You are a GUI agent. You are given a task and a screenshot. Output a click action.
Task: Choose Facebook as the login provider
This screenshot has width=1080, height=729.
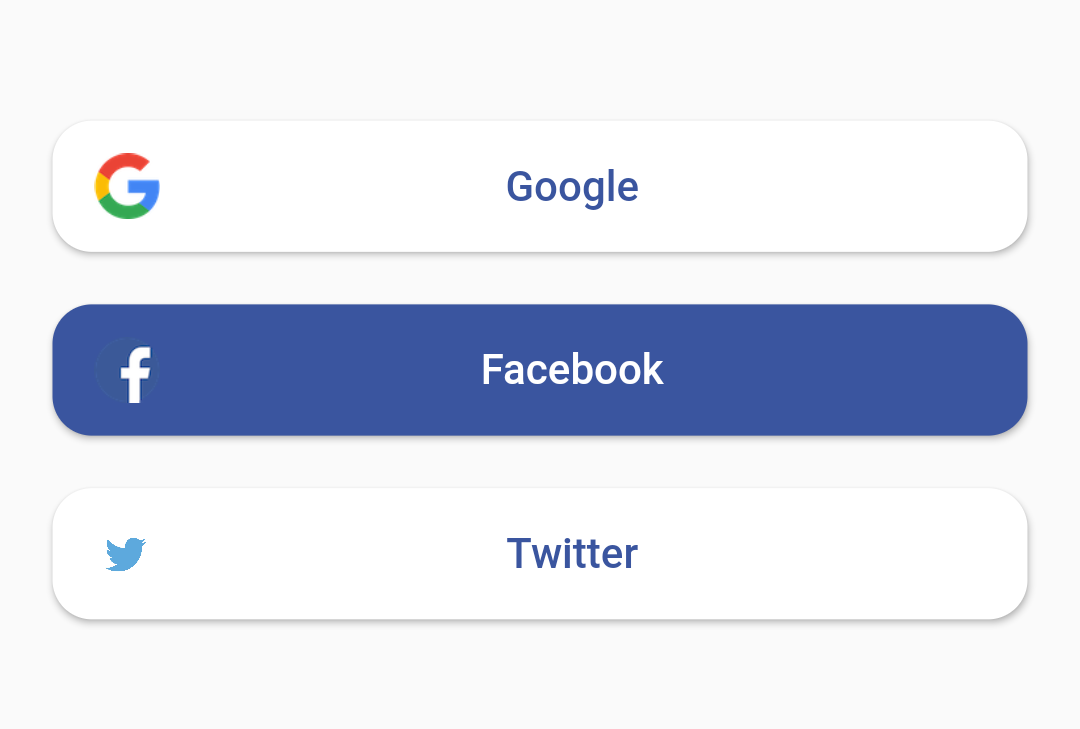pyautogui.click(x=540, y=370)
